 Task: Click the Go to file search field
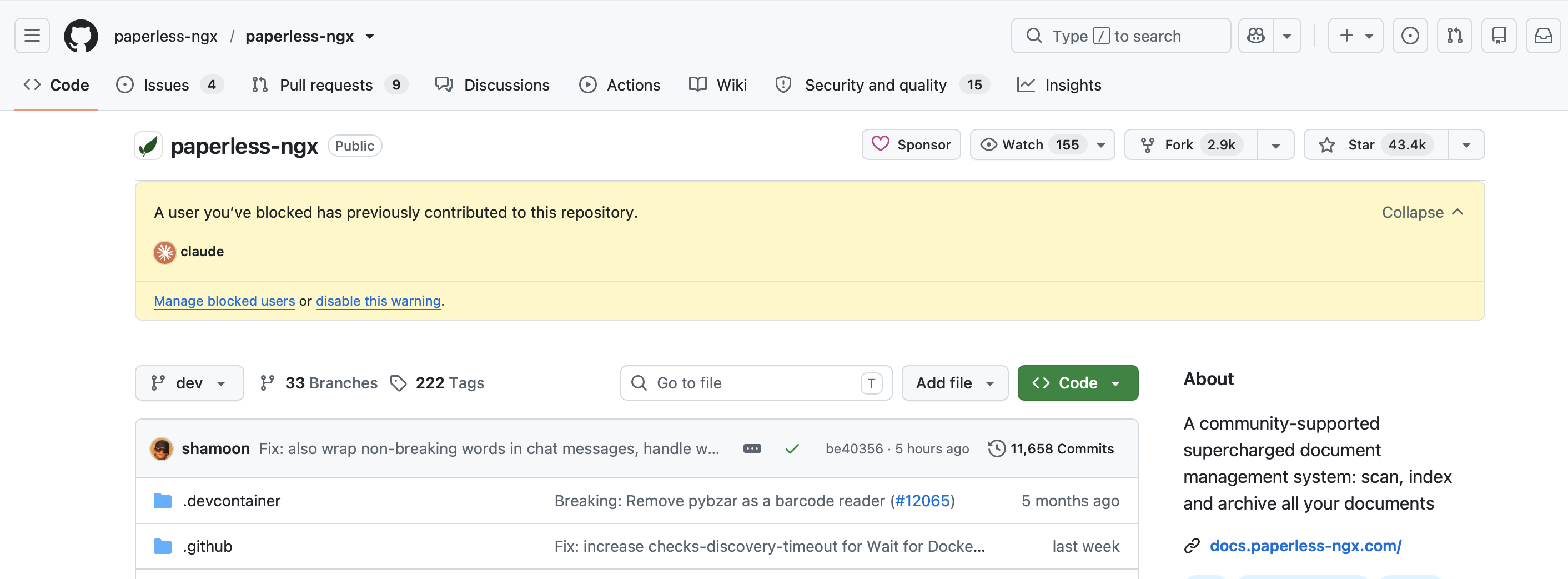point(756,383)
